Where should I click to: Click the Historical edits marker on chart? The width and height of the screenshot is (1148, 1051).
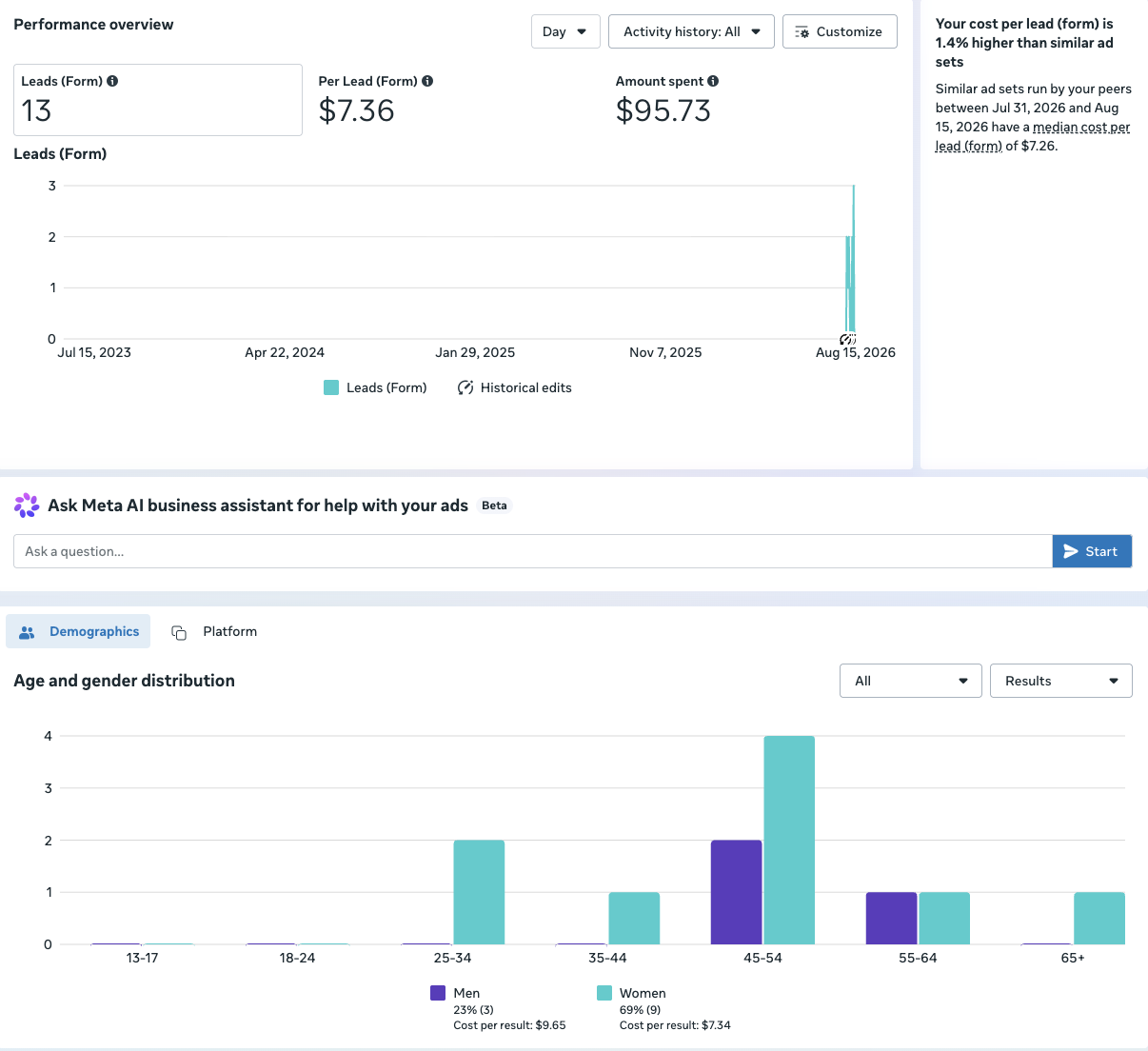coord(847,339)
